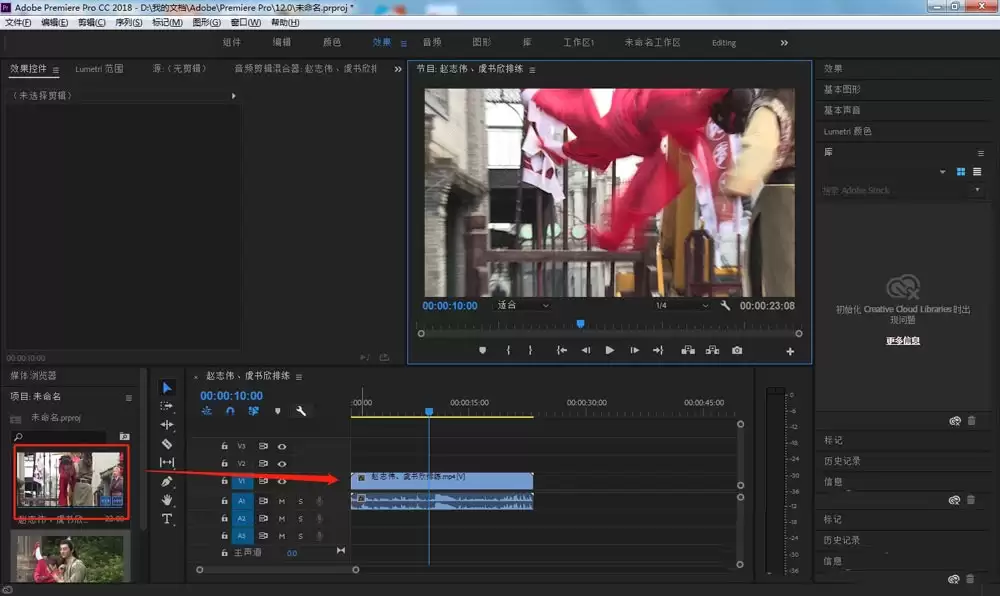Open the 序列(S) menu
1000x596 pixels.
(128, 22)
